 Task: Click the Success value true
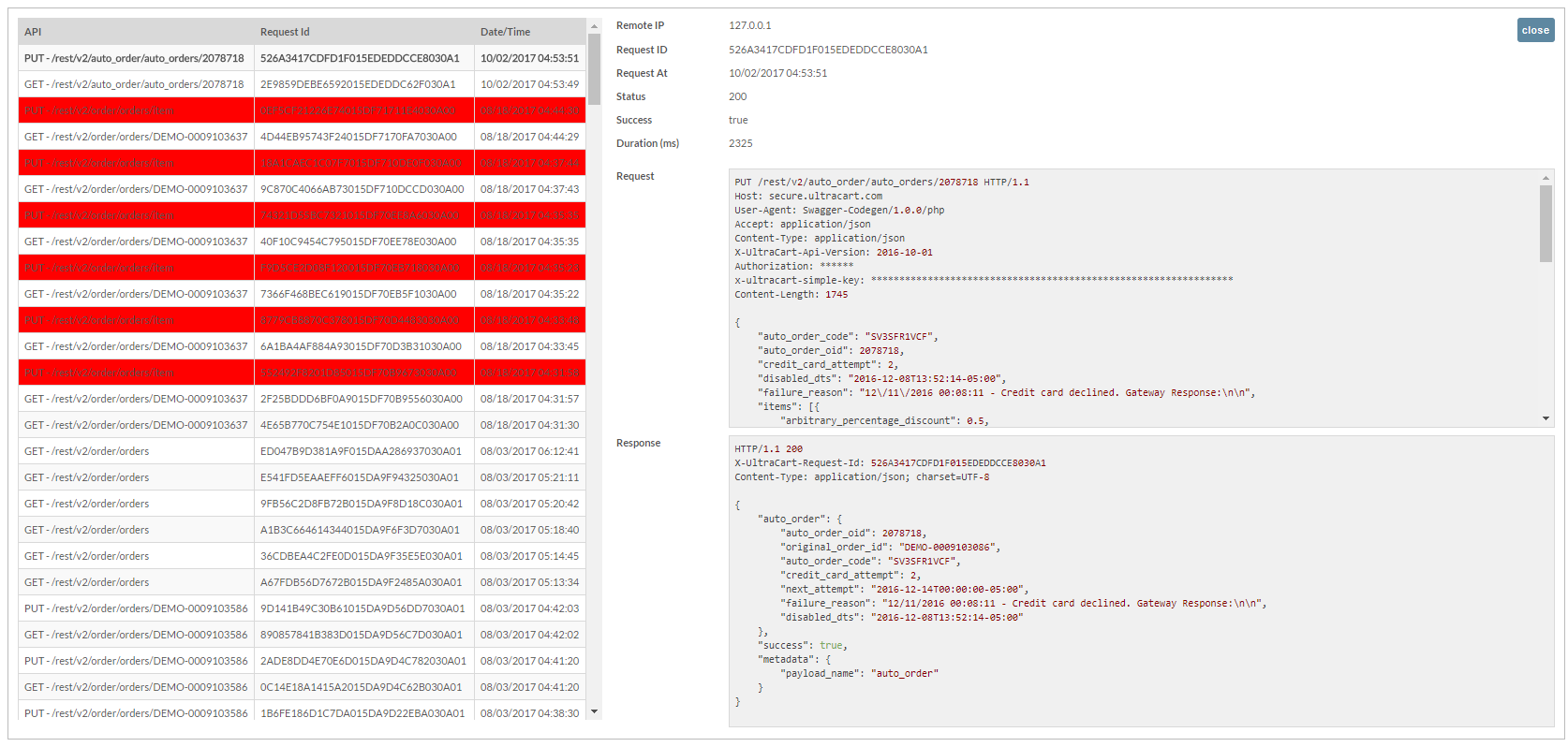click(738, 120)
